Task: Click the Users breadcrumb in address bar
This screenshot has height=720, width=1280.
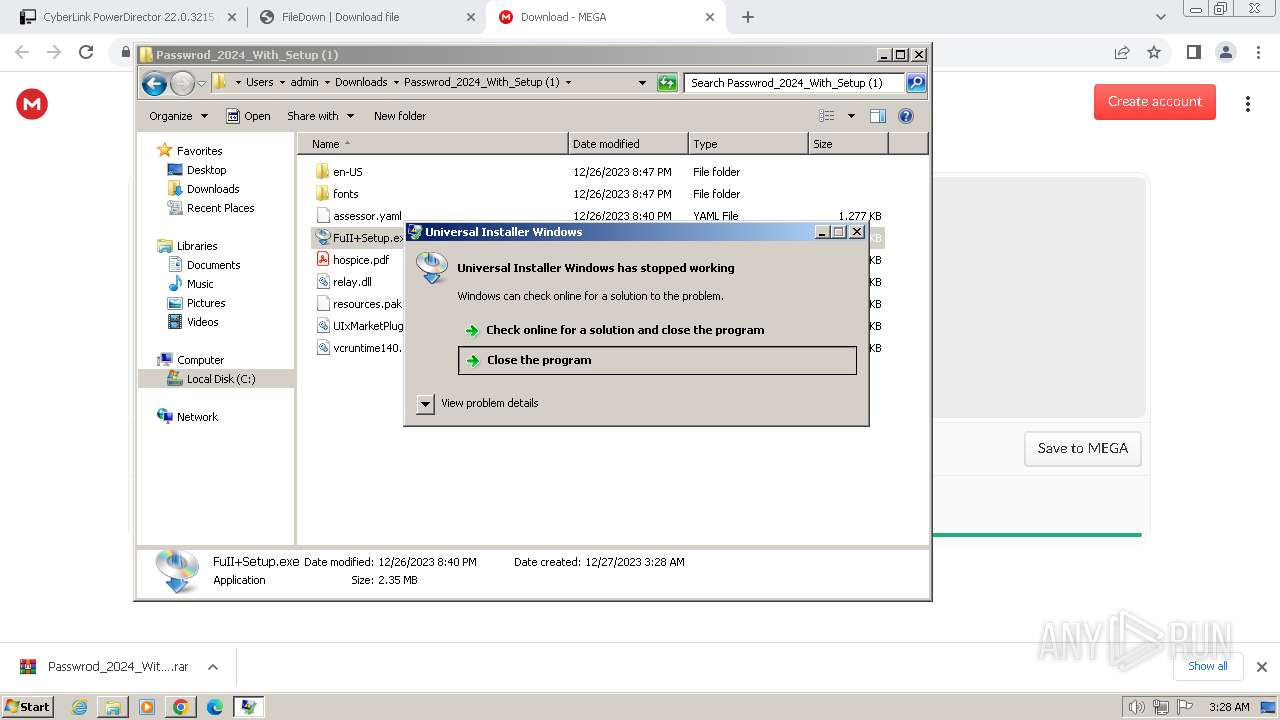Action: pos(259,83)
